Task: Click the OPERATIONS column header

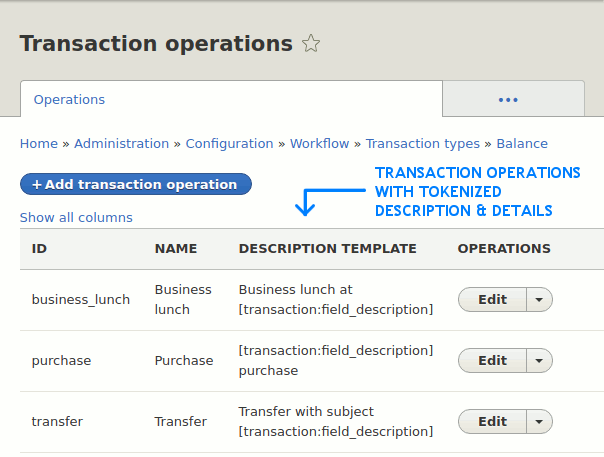Action: pyautogui.click(x=504, y=249)
